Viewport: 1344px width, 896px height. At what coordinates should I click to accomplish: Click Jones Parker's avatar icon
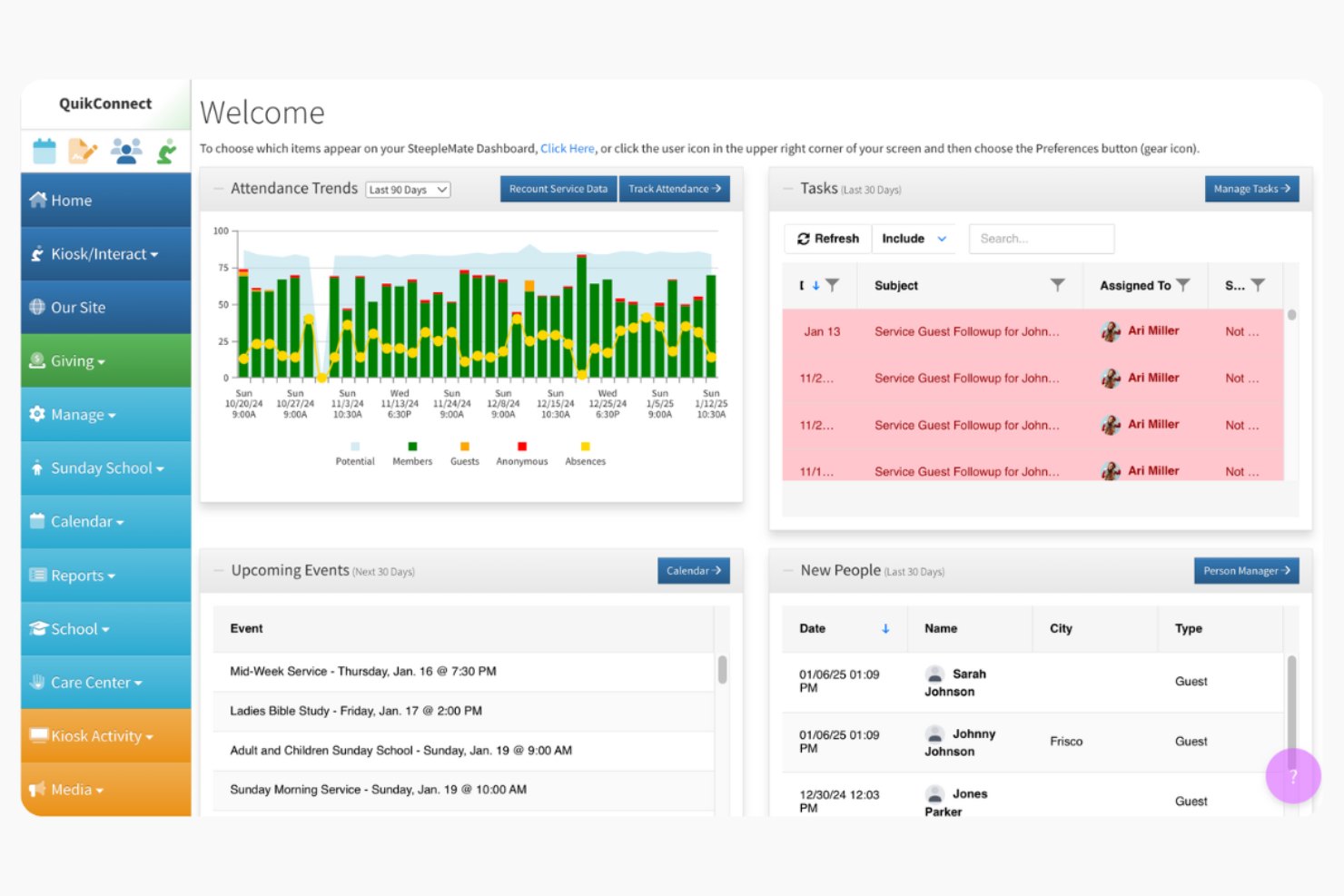tap(934, 793)
